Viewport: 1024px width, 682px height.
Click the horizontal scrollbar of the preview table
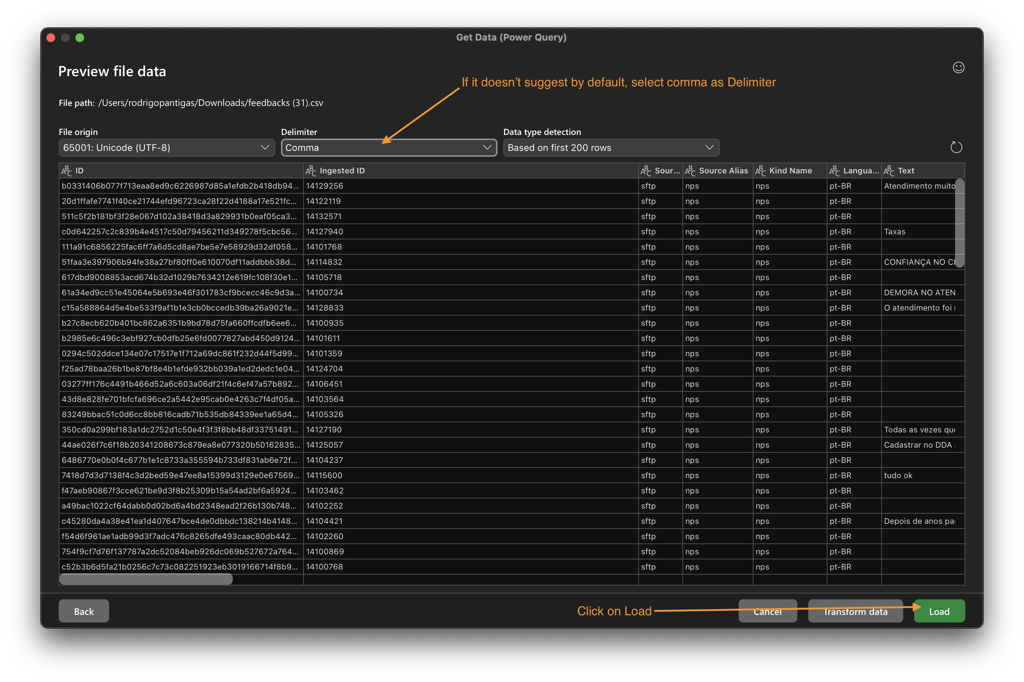(x=146, y=579)
